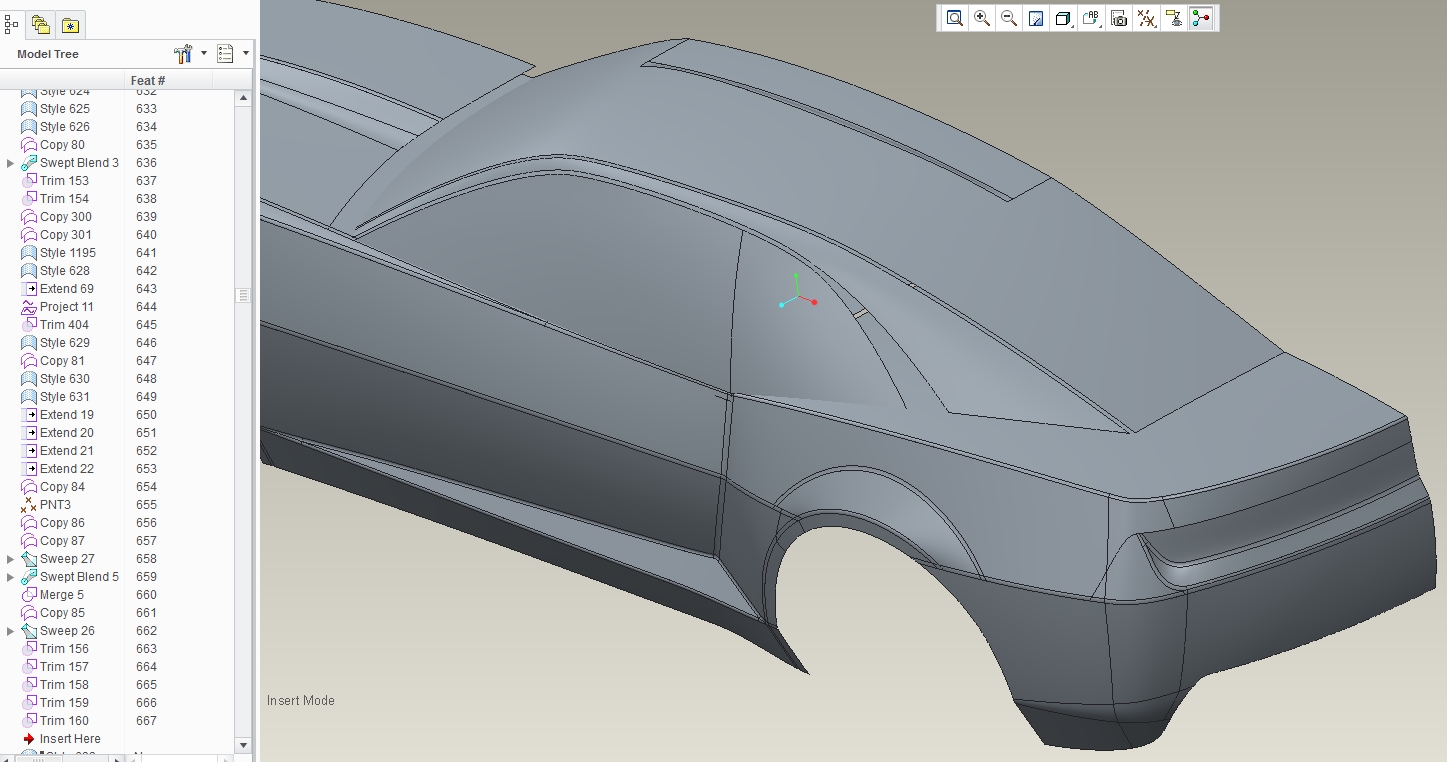Click the model tree vertical scrollbar thumb
This screenshot has width=1447, height=762.
(x=243, y=295)
